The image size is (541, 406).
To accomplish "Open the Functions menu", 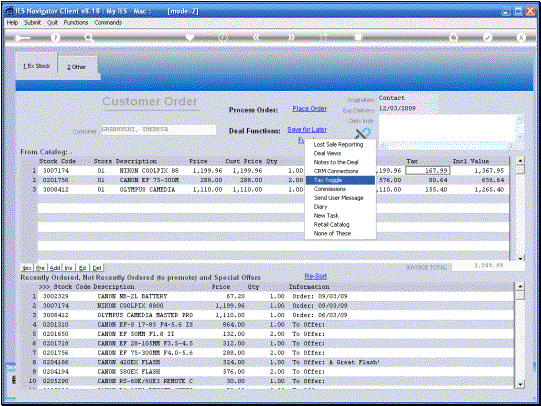I will 76,22.
